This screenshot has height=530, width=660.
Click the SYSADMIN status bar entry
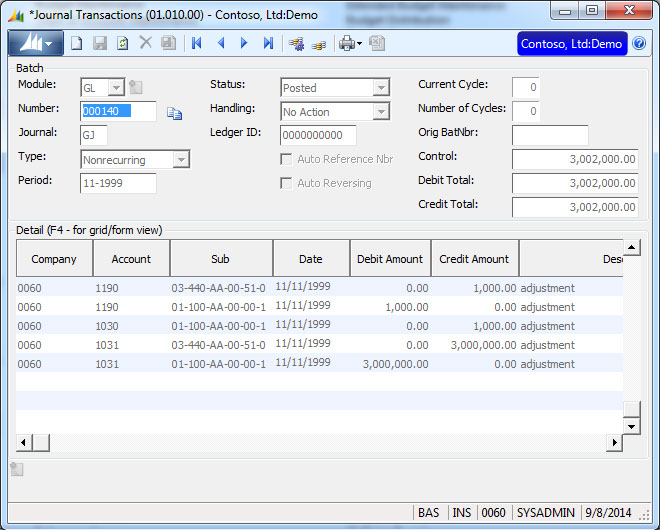tap(546, 512)
